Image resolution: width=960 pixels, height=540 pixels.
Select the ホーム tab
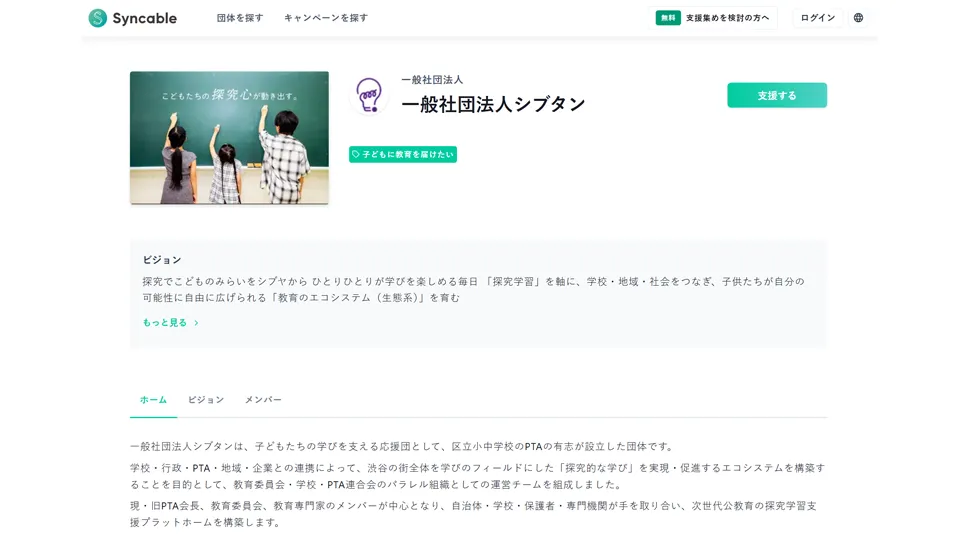pyautogui.click(x=153, y=400)
